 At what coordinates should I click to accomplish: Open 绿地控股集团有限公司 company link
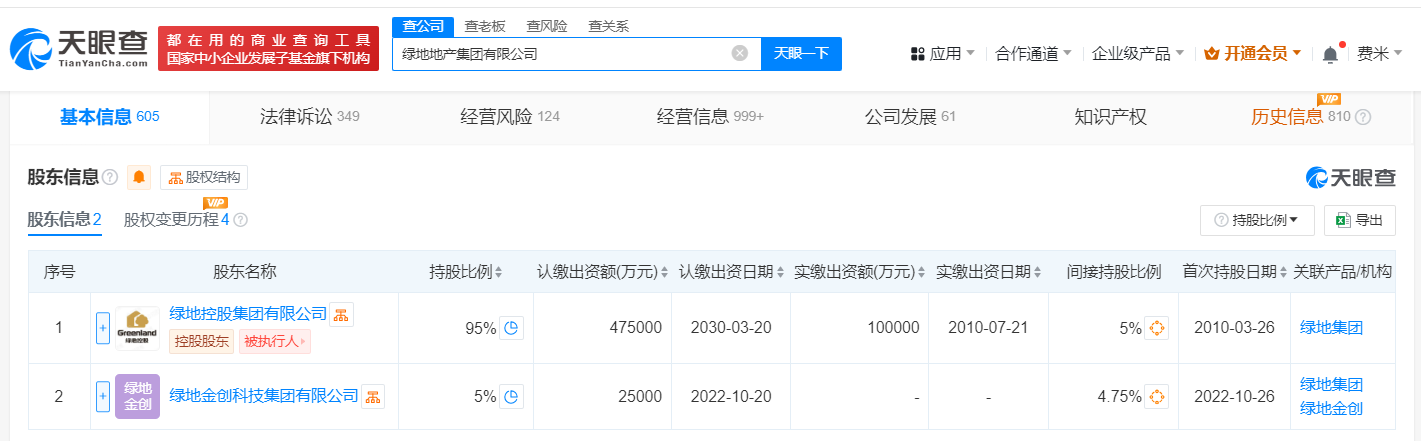[x=248, y=314]
